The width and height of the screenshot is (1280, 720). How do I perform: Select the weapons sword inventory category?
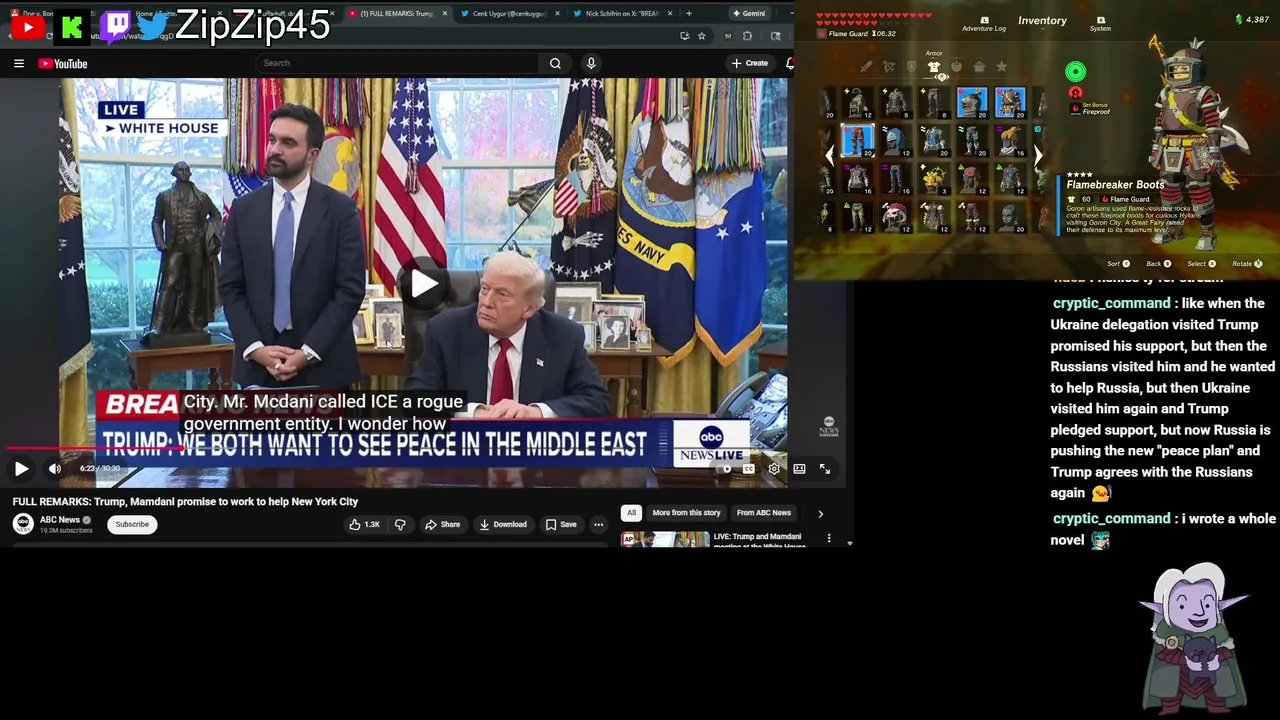click(x=866, y=67)
